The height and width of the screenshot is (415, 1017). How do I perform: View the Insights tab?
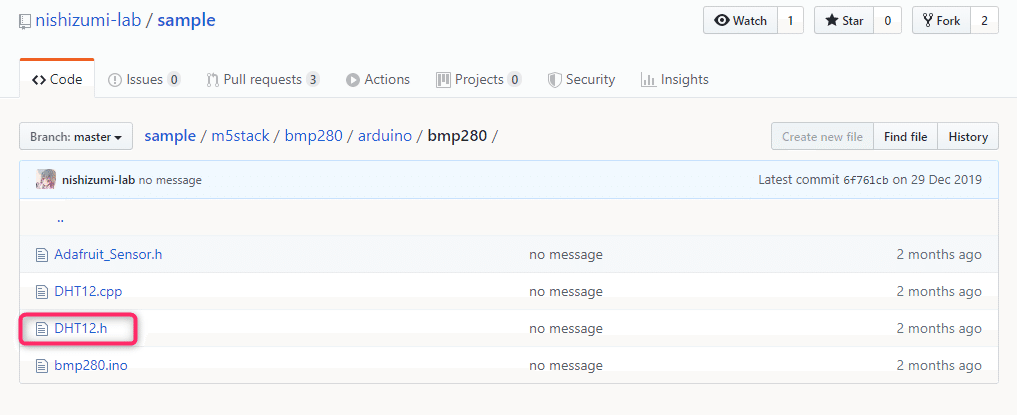pyautogui.click(x=674, y=79)
